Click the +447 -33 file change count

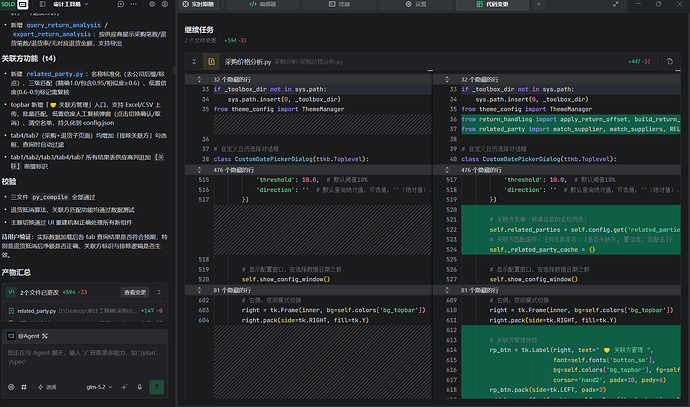pyautogui.click(x=639, y=62)
